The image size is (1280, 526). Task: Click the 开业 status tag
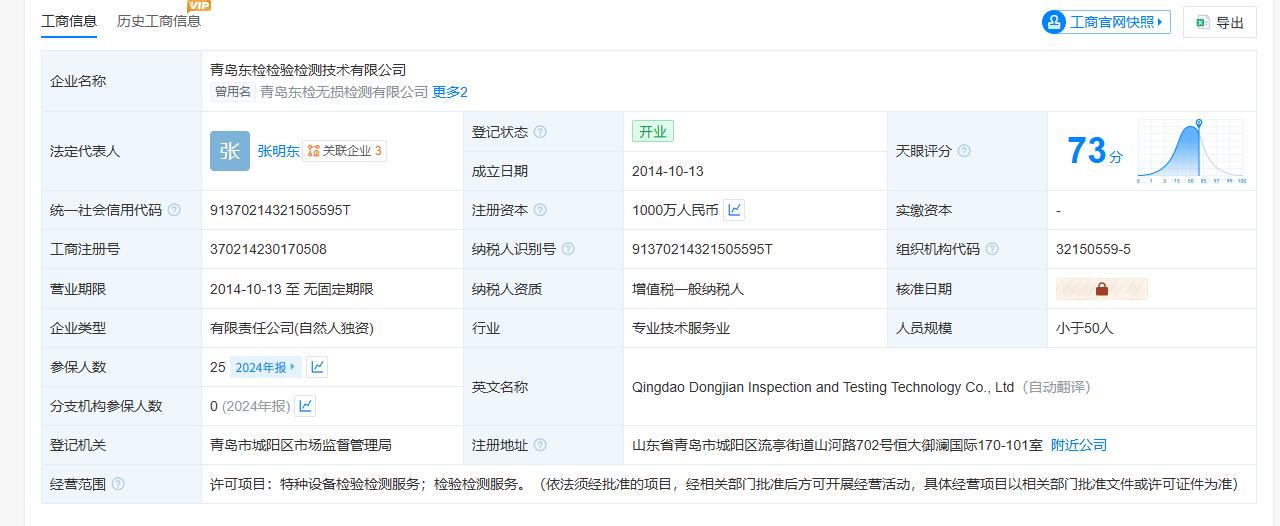coord(653,131)
